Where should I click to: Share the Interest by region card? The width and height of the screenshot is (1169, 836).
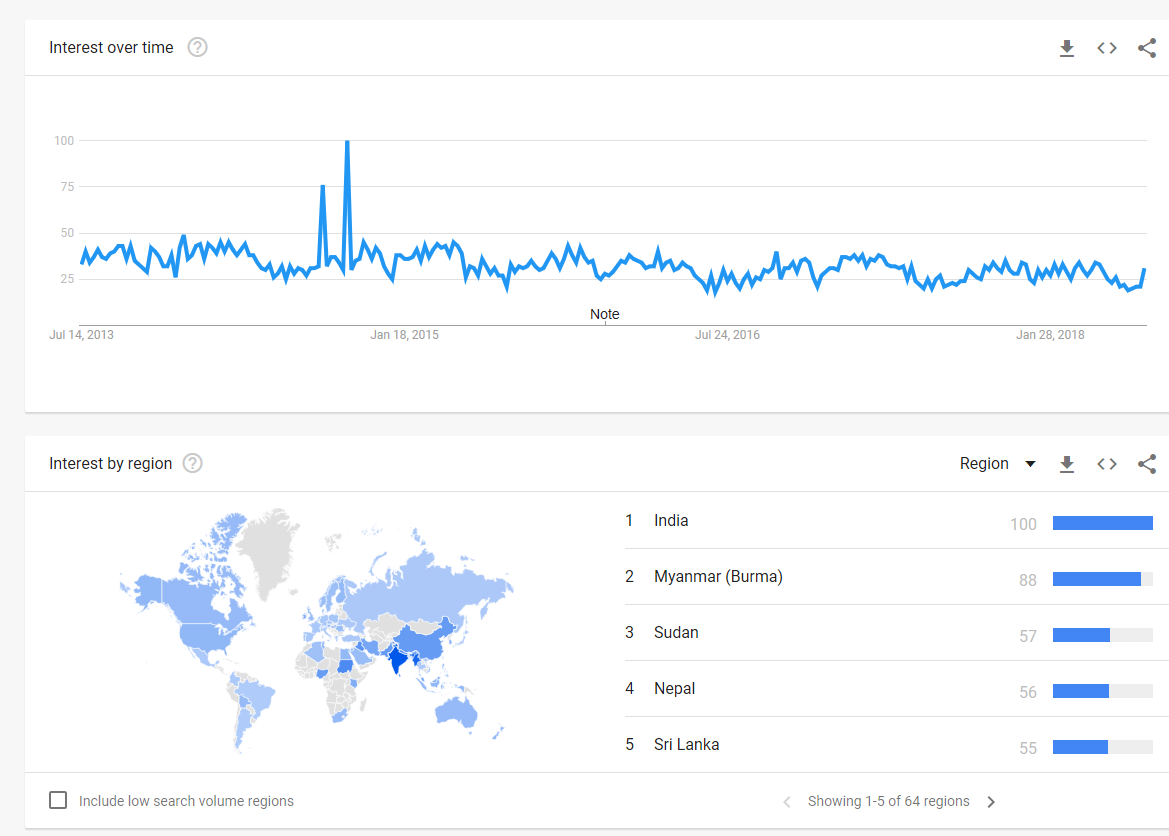(x=1147, y=464)
